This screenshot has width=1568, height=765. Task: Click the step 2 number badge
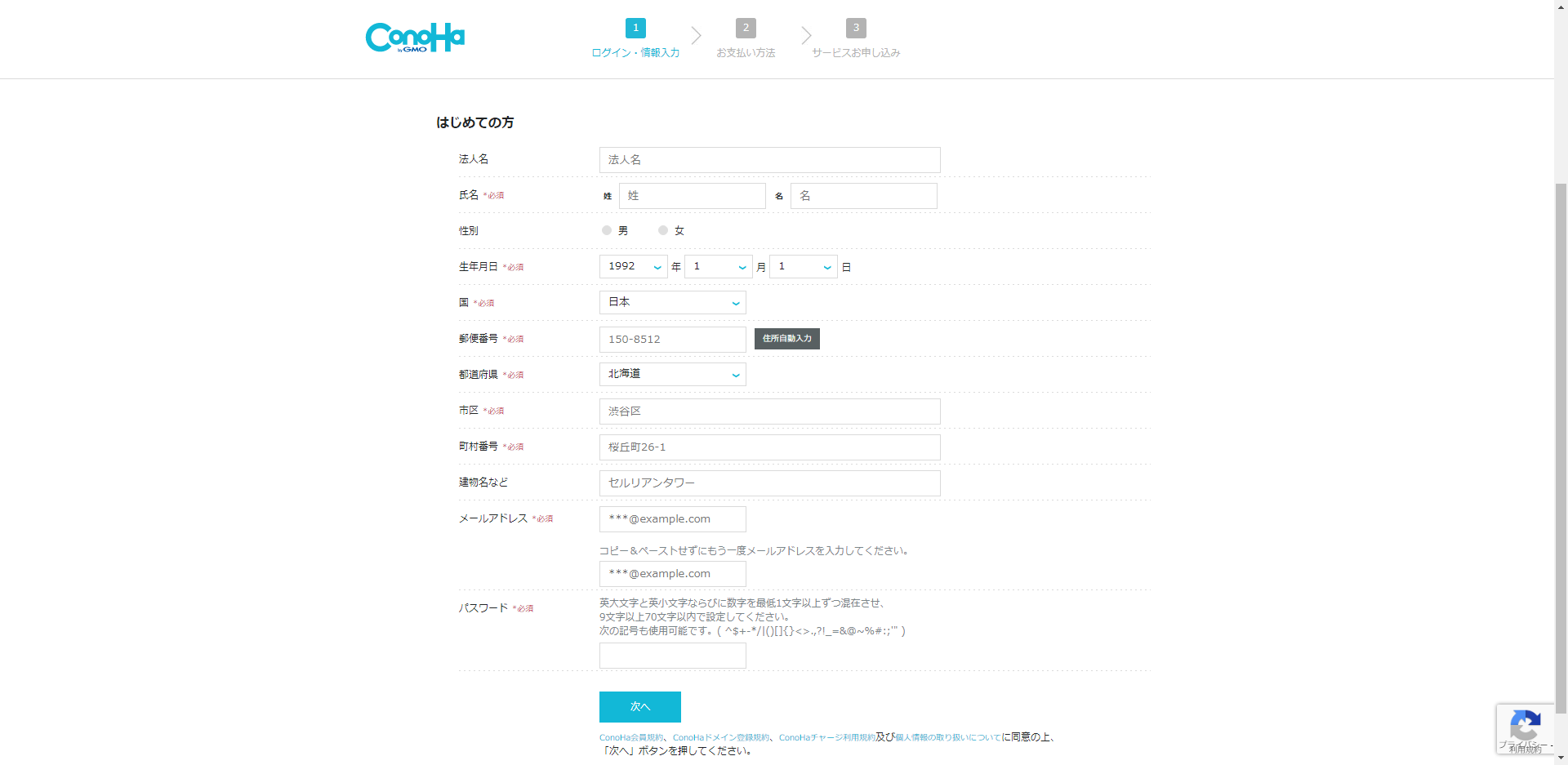746,28
